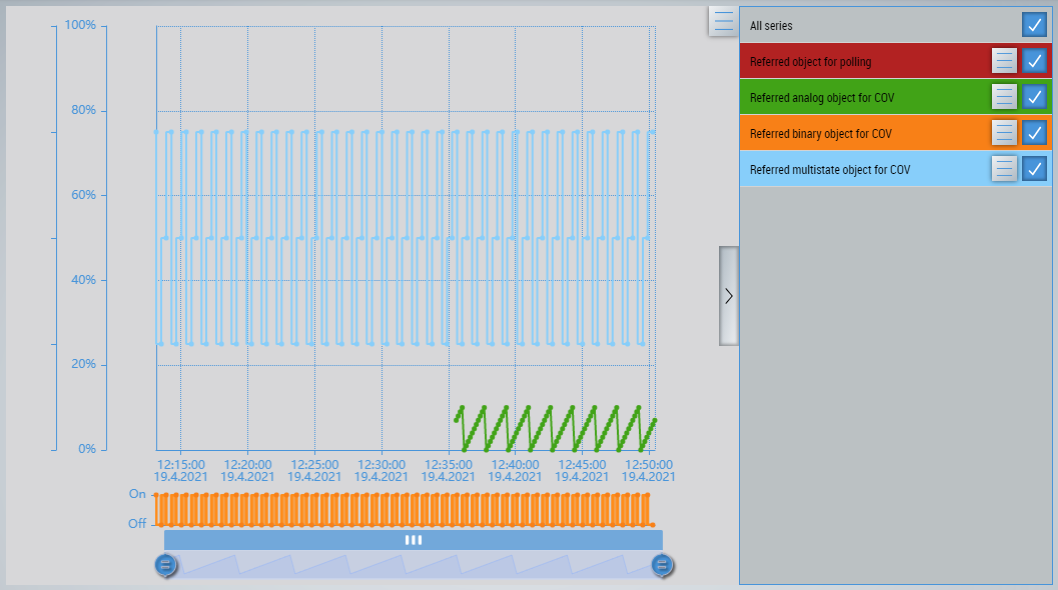Click the 12:25:00 time axis label
1058x590 pixels.
tap(314, 464)
